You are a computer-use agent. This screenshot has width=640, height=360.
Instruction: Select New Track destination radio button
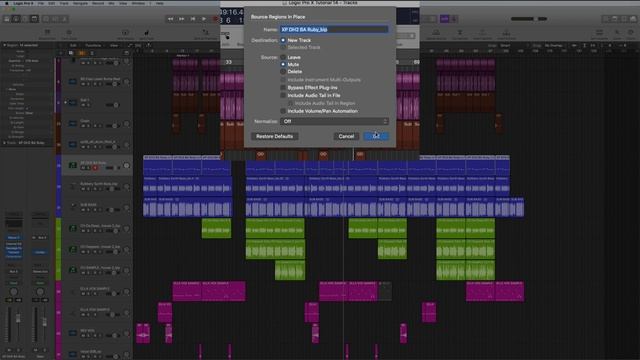(283, 40)
